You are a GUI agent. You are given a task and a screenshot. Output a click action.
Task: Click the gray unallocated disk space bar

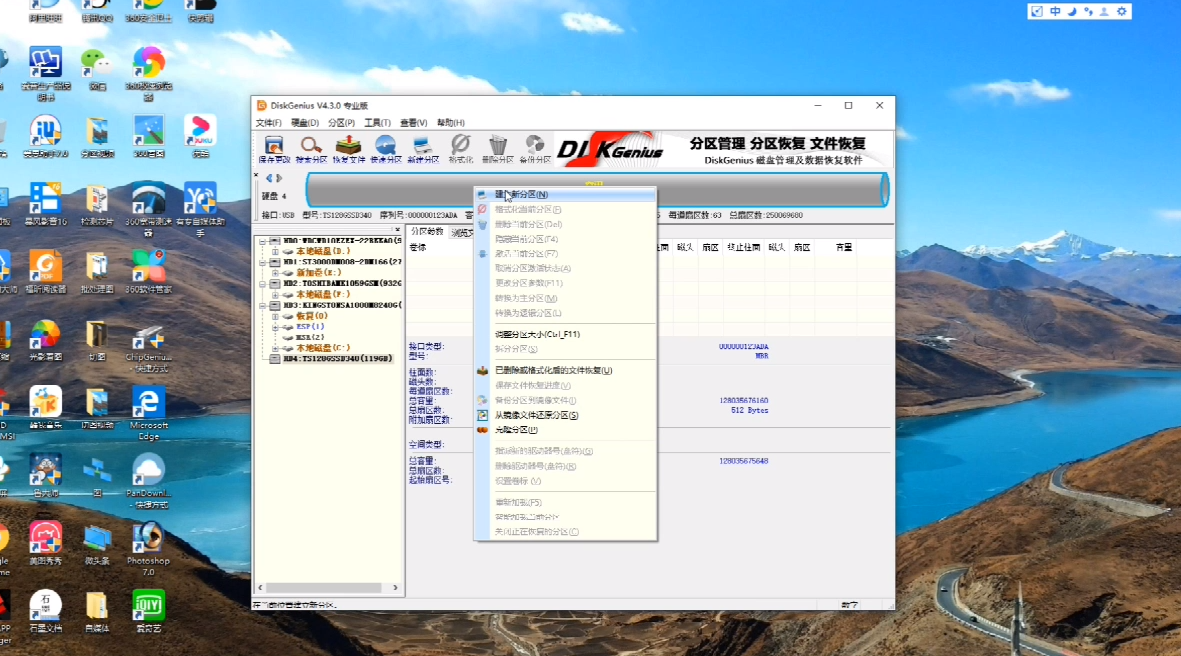coord(597,190)
